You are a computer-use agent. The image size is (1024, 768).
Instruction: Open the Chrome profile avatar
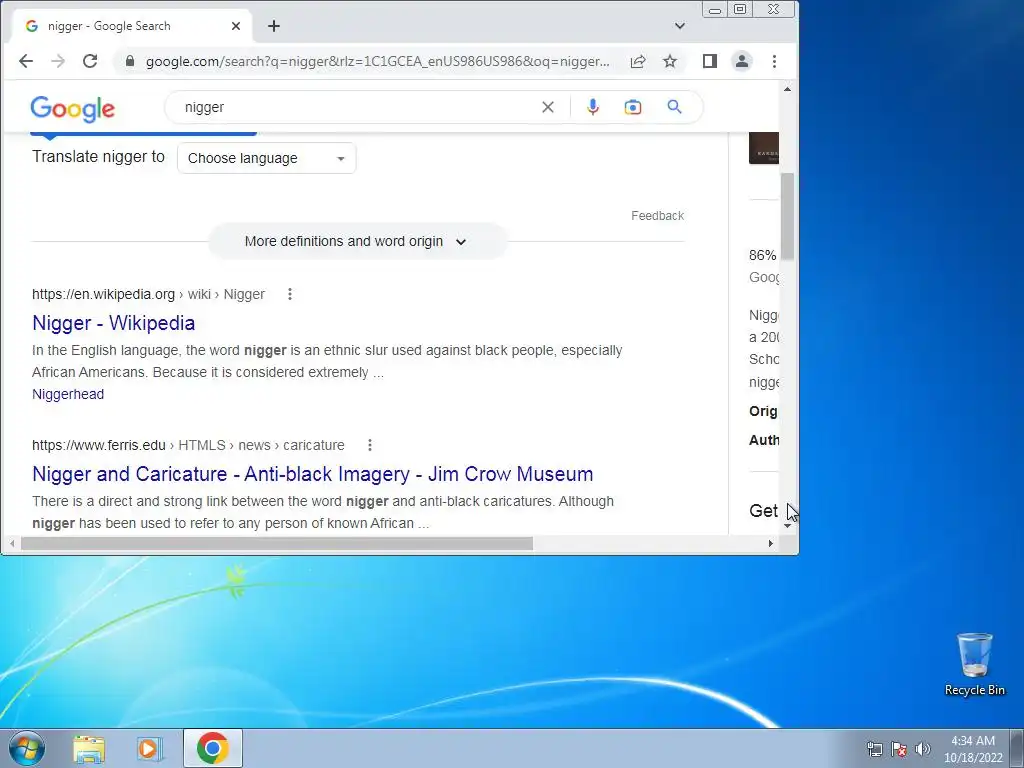tap(742, 61)
